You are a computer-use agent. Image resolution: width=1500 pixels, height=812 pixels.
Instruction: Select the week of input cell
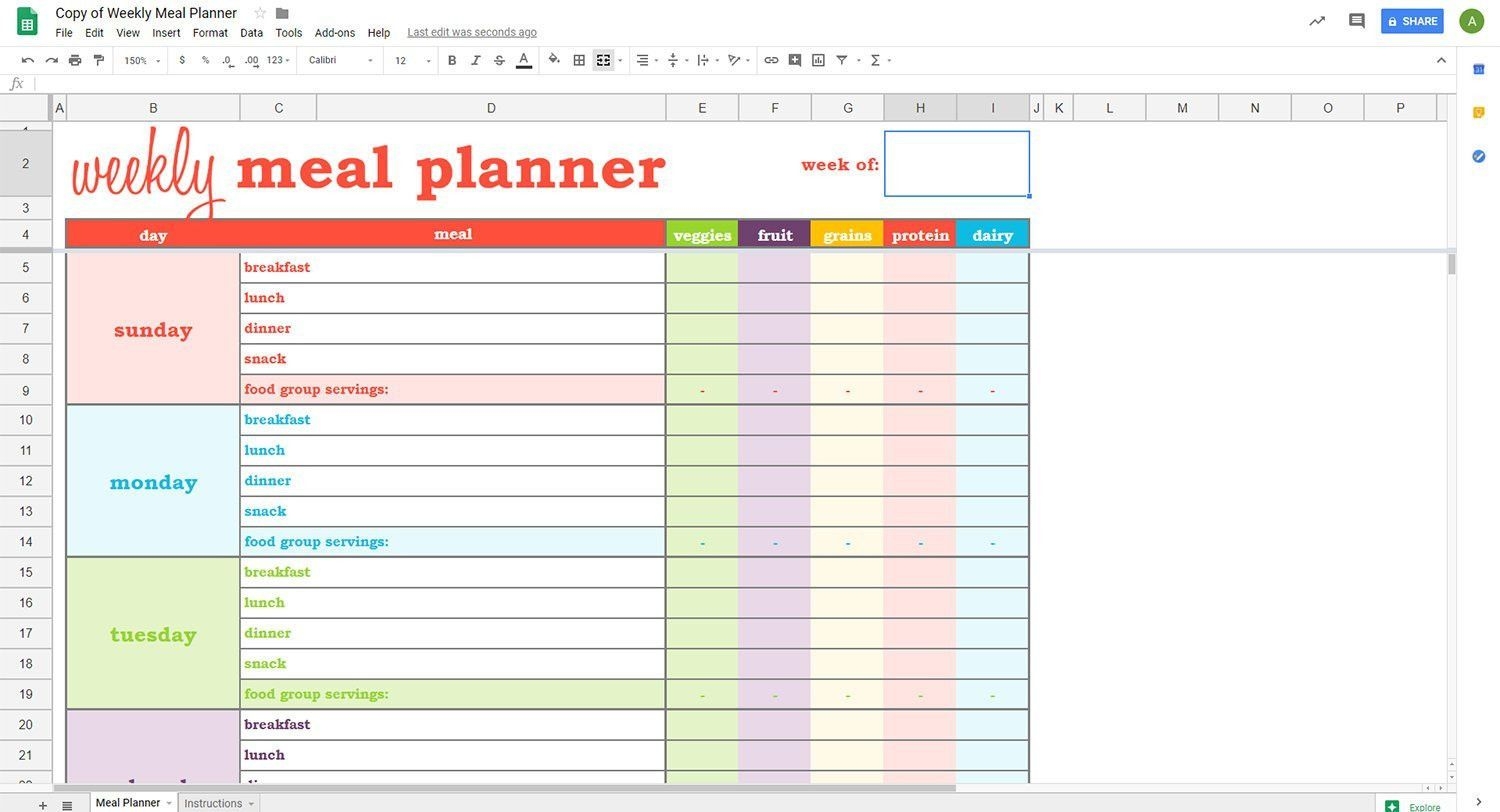(956, 163)
